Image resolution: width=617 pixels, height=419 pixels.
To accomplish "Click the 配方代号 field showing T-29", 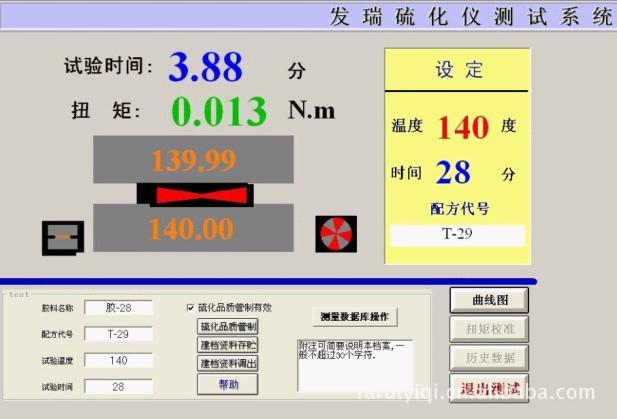I will coord(118,334).
